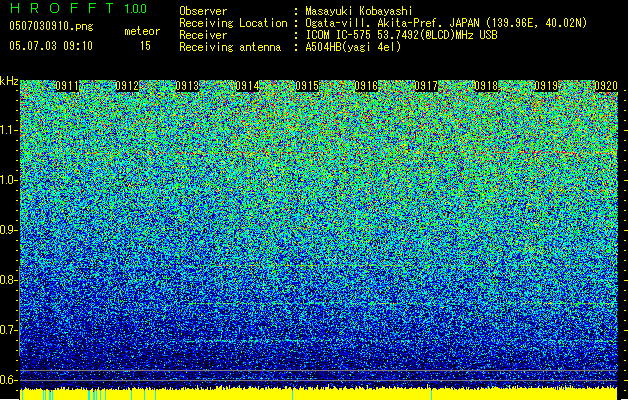This screenshot has height=400, width=629.
Task: Click the 0915 time marker
Action: pos(307,86)
